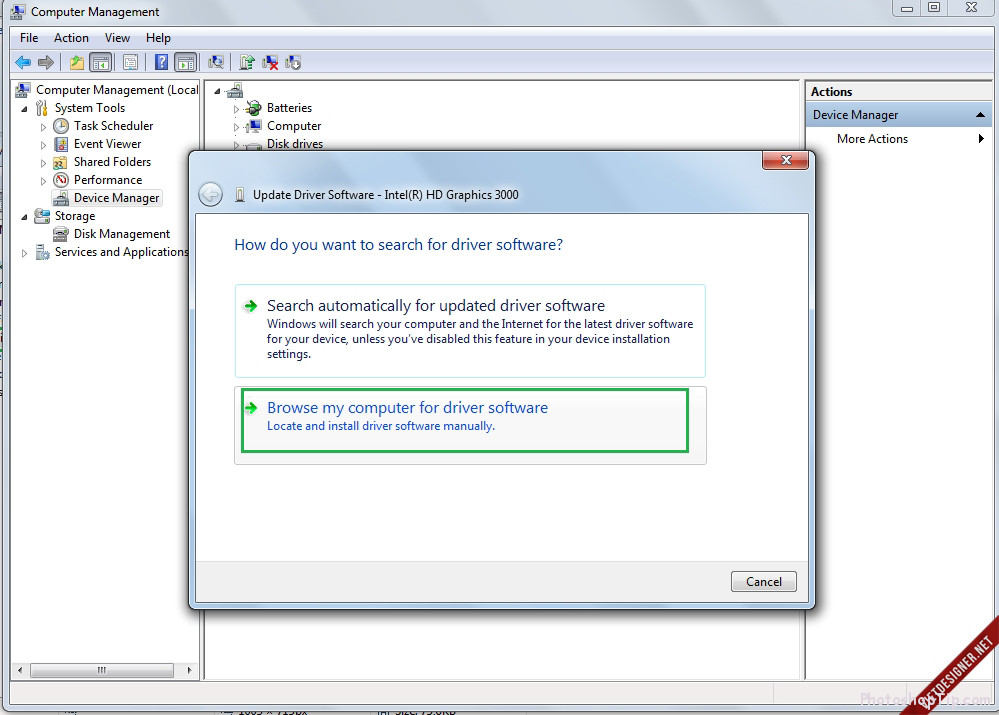Screen dimensions: 999x715
Task: Click the Uninstall device icon with red X
Action: pyautogui.click(x=270, y=62)
